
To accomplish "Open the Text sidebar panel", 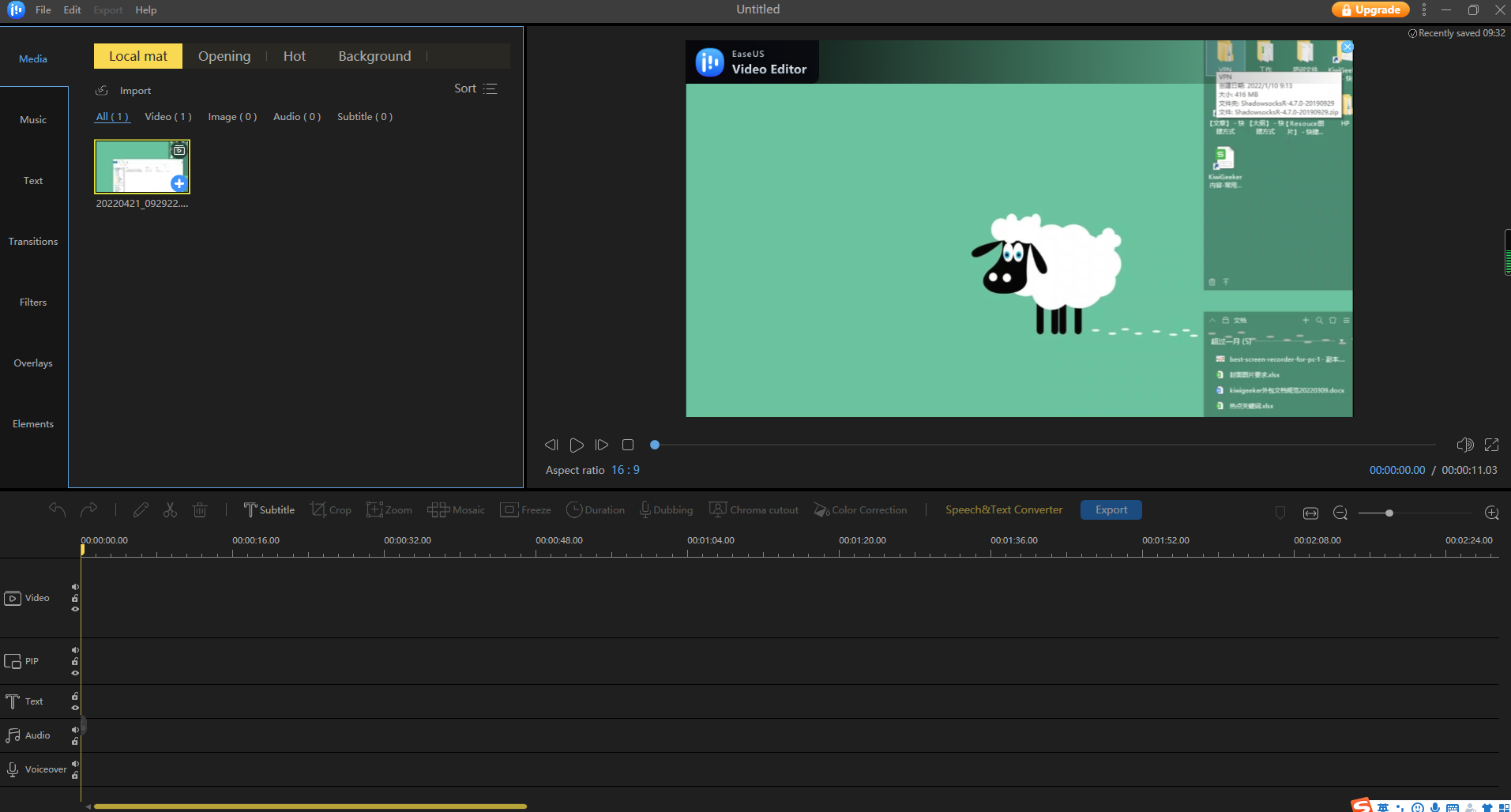I will coord(33,181).
